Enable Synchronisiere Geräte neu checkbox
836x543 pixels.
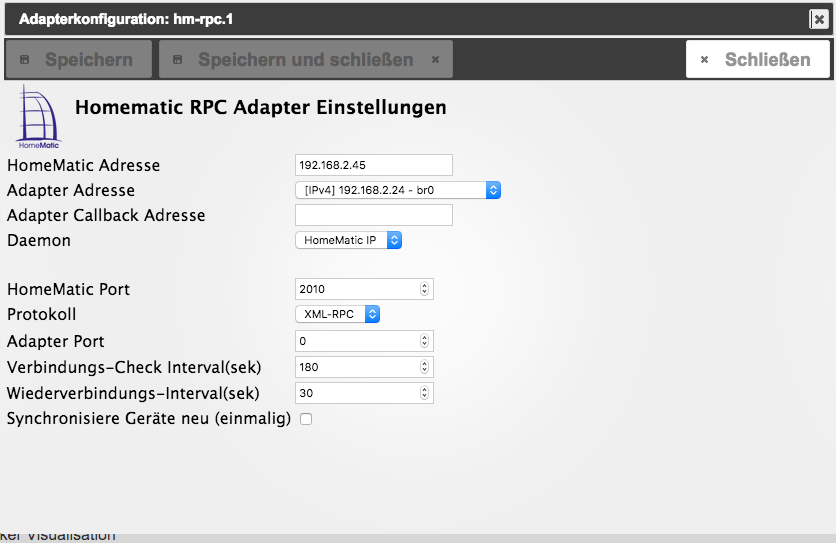[306, 419]
